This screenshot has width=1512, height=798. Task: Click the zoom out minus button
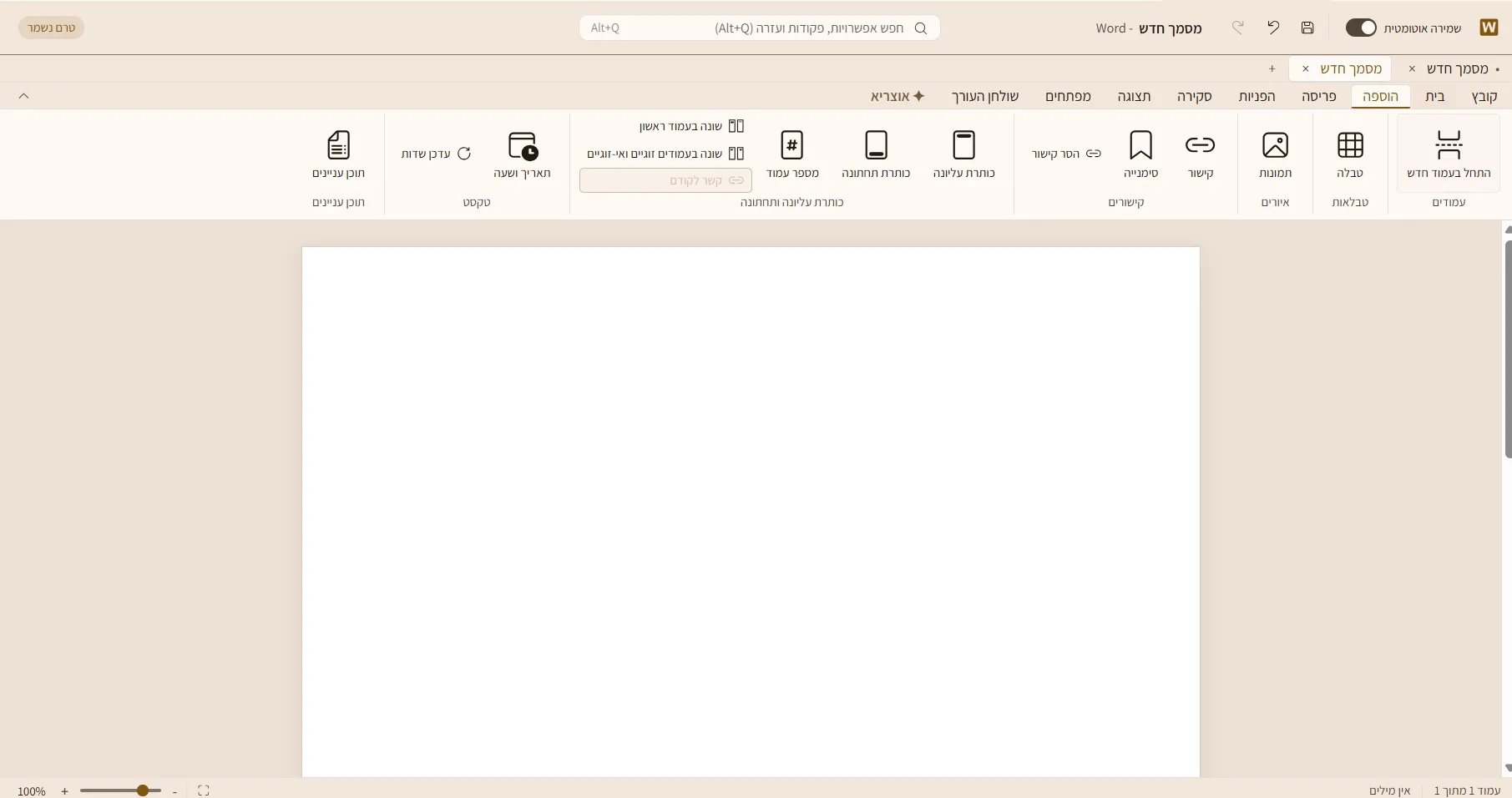(x=174, y=791)
